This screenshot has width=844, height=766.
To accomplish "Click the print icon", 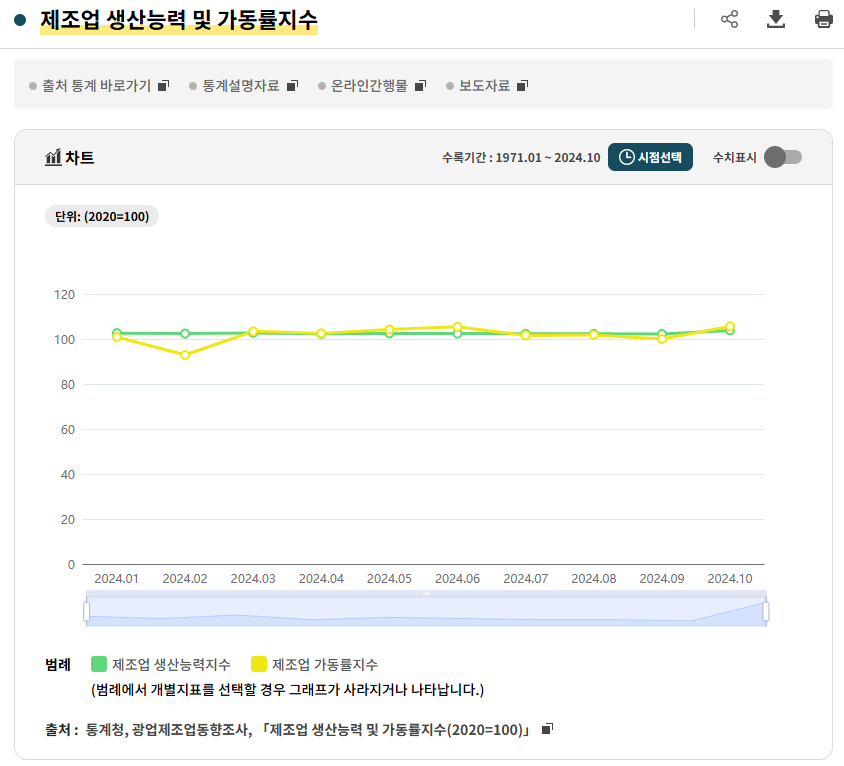I will coord(824,19).
